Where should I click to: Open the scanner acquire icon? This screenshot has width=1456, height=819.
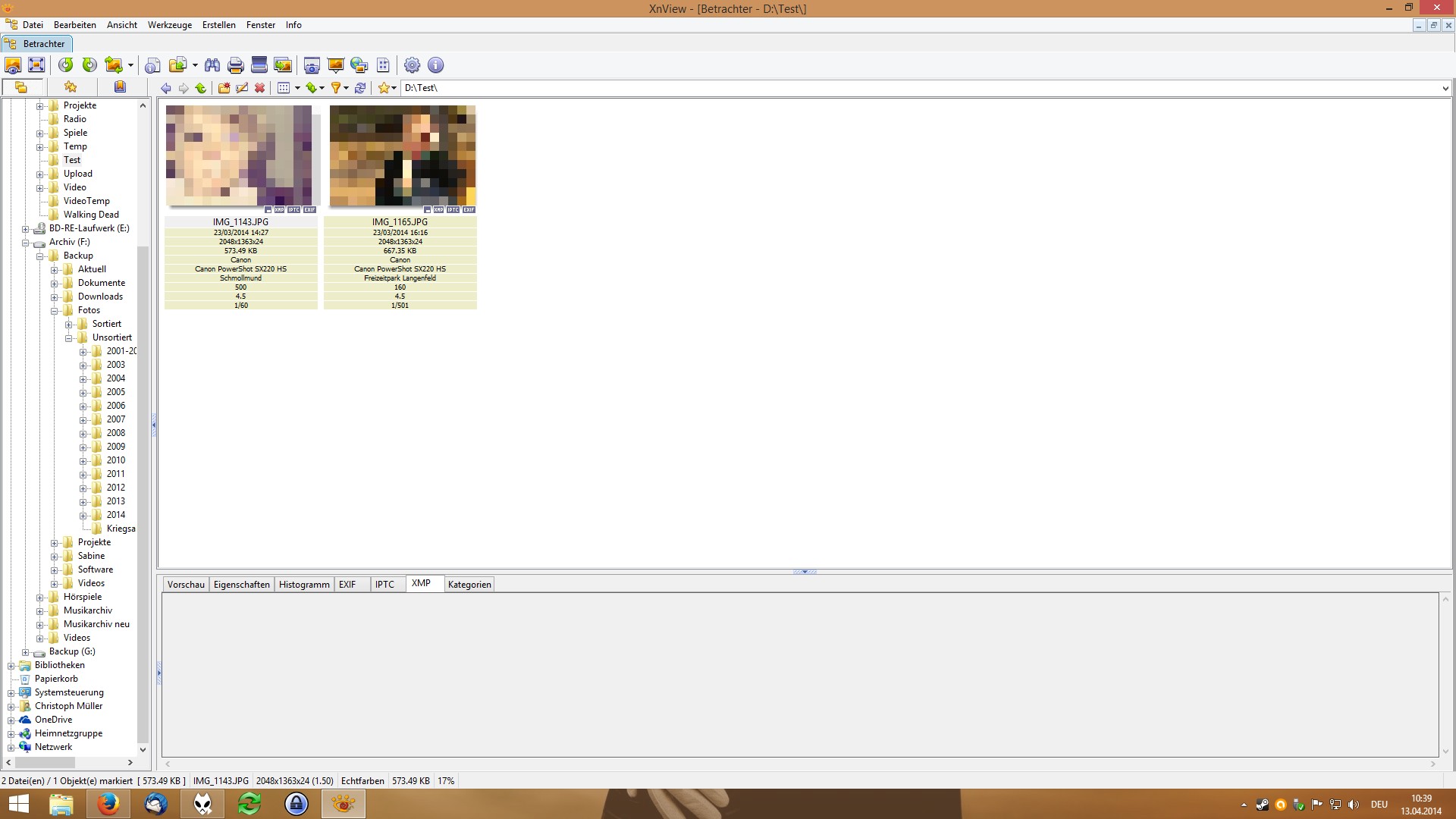coord(259,65)
